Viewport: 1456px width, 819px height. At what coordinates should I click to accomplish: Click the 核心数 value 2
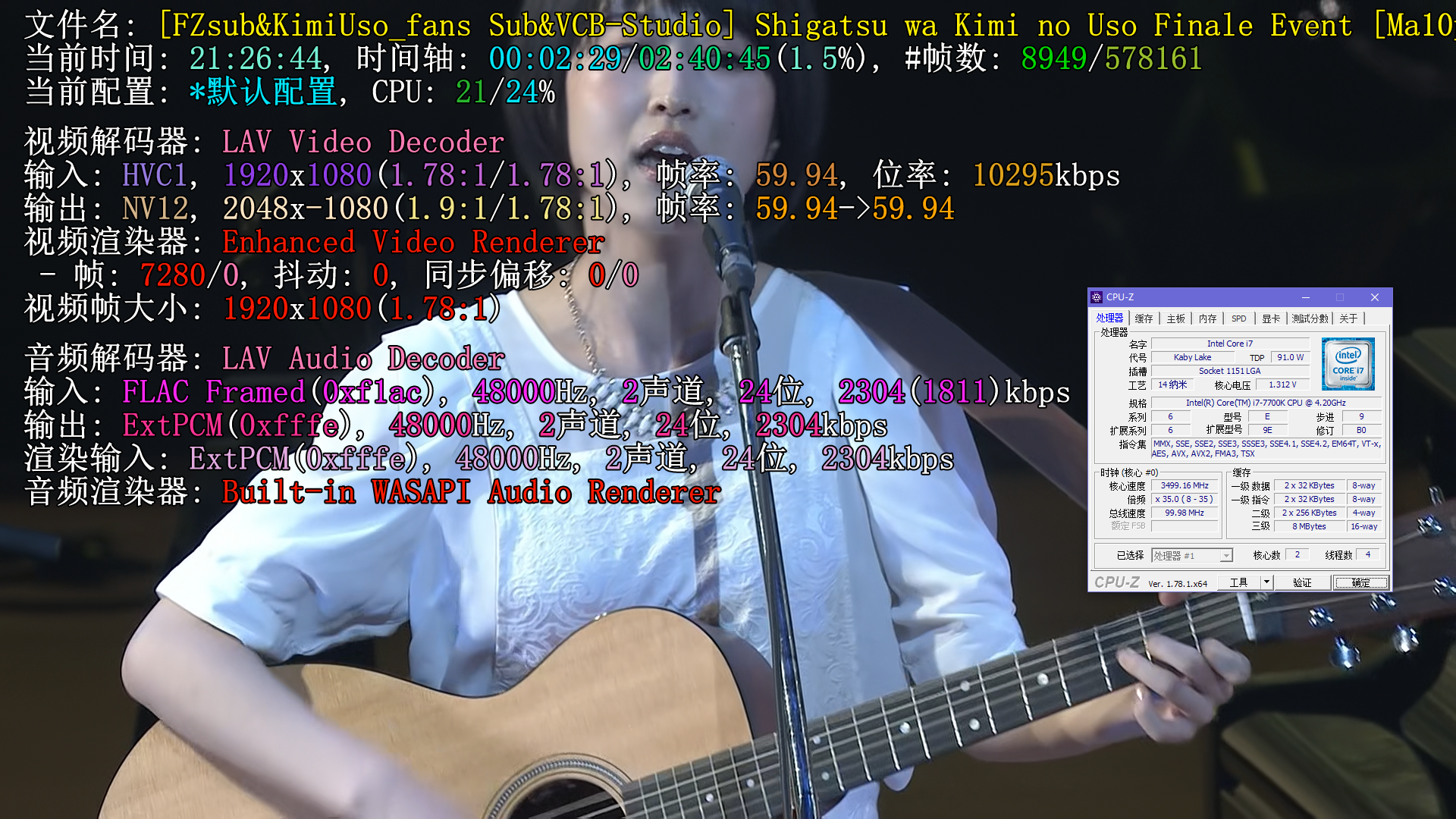pos(1297,555)
